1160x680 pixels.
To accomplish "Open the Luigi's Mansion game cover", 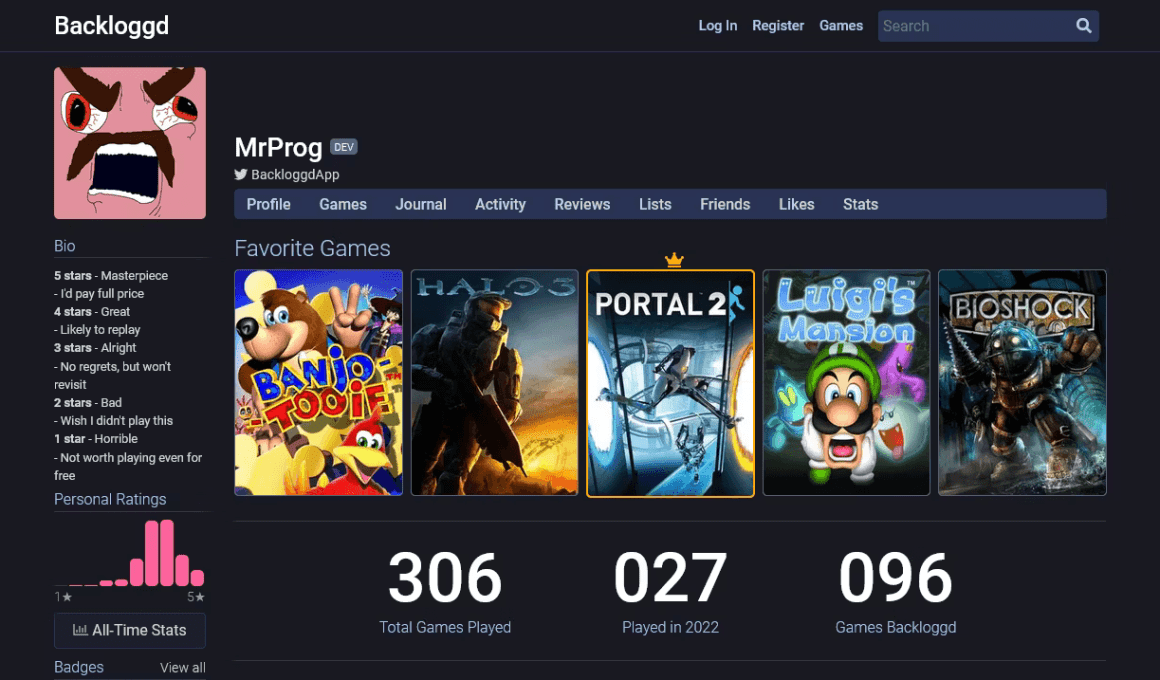I will pos(846,383).
